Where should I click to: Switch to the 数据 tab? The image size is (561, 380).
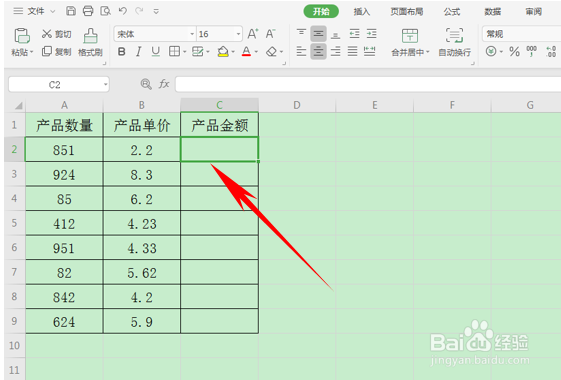coord(492,12)
